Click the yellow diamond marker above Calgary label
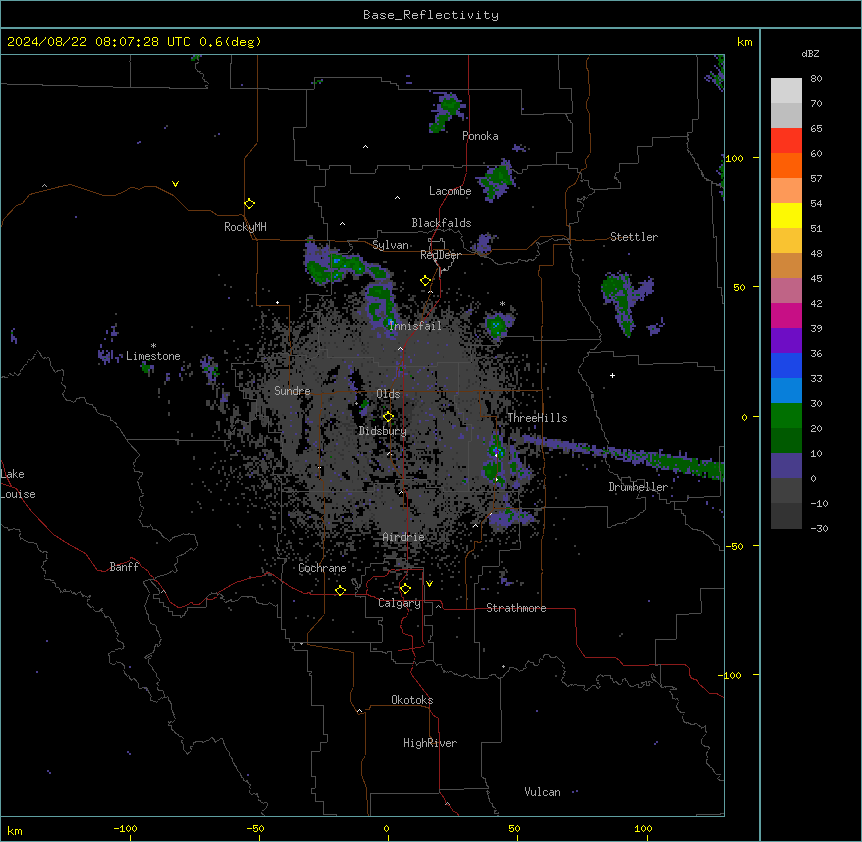Screen dimensions: 862x842 click(405, 589)
